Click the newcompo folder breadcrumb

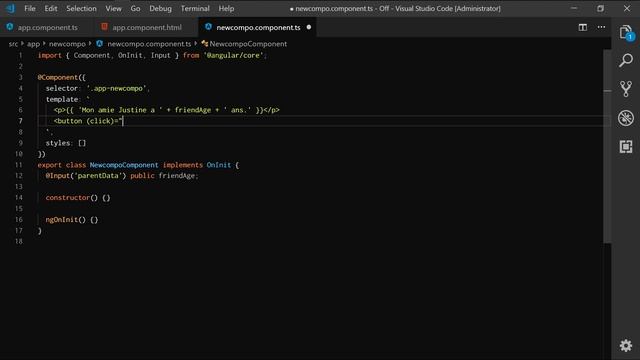pos(67,44)
